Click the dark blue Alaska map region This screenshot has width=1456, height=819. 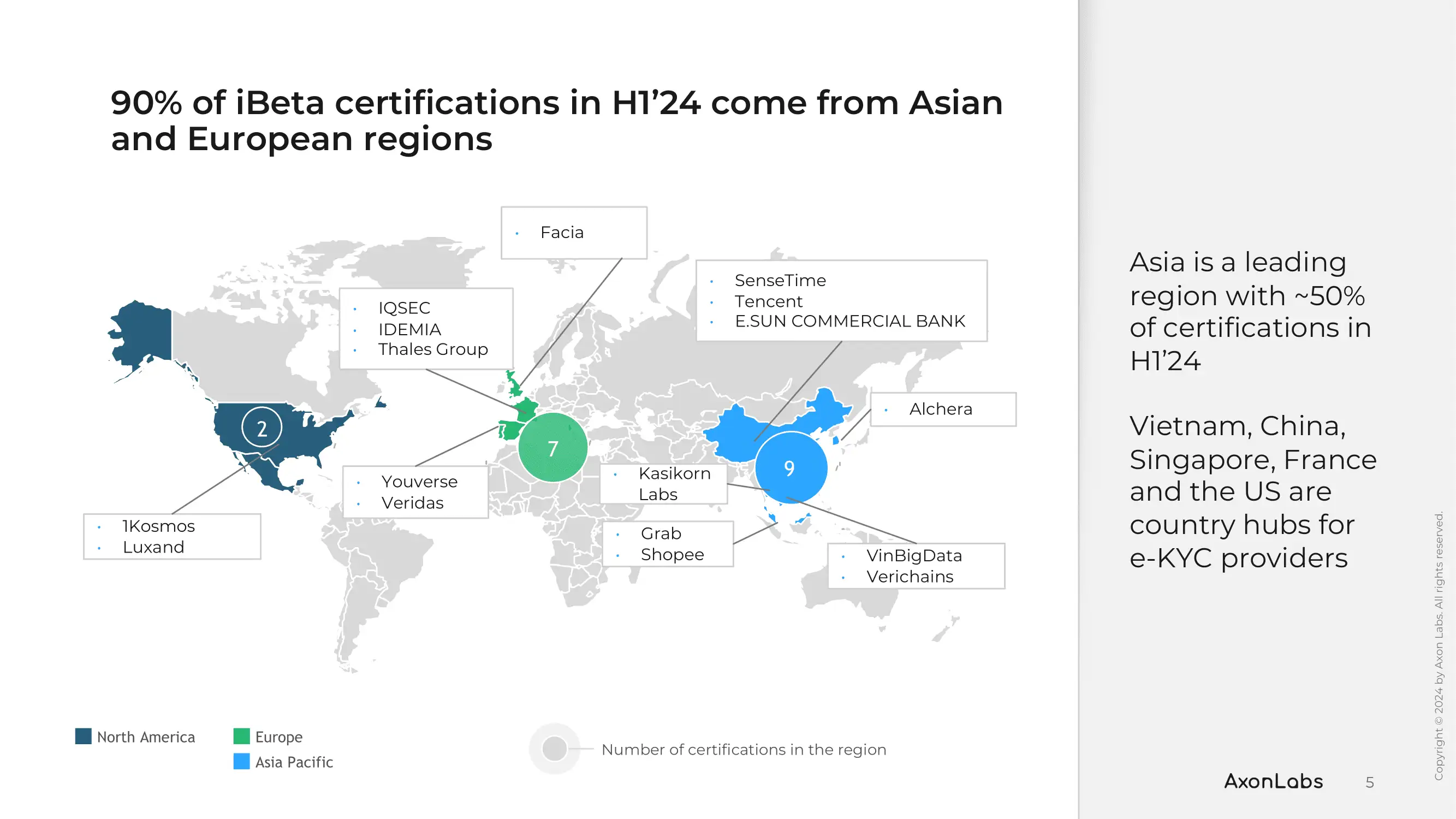142,334
